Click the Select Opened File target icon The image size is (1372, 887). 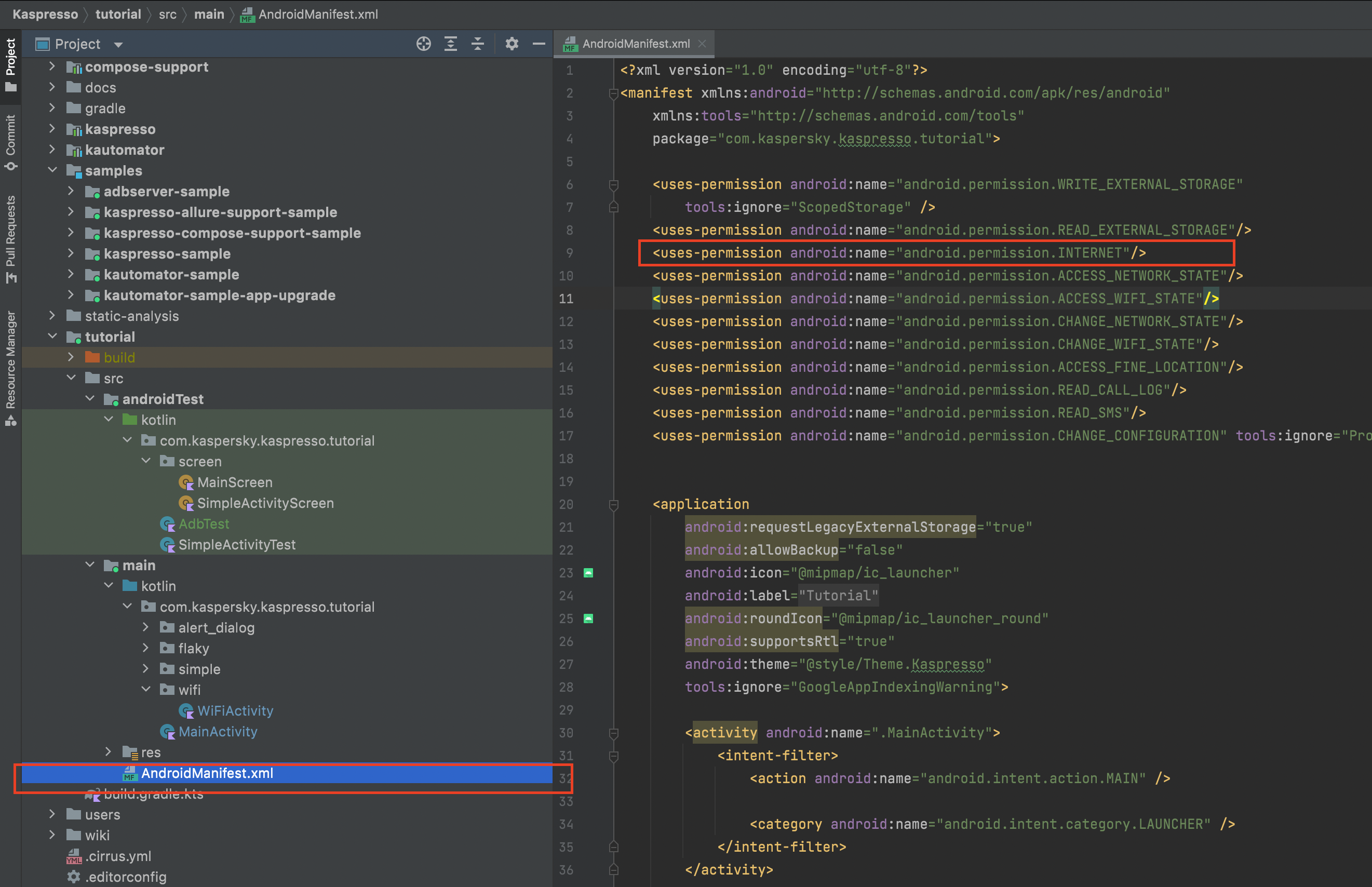pos(423,44)
